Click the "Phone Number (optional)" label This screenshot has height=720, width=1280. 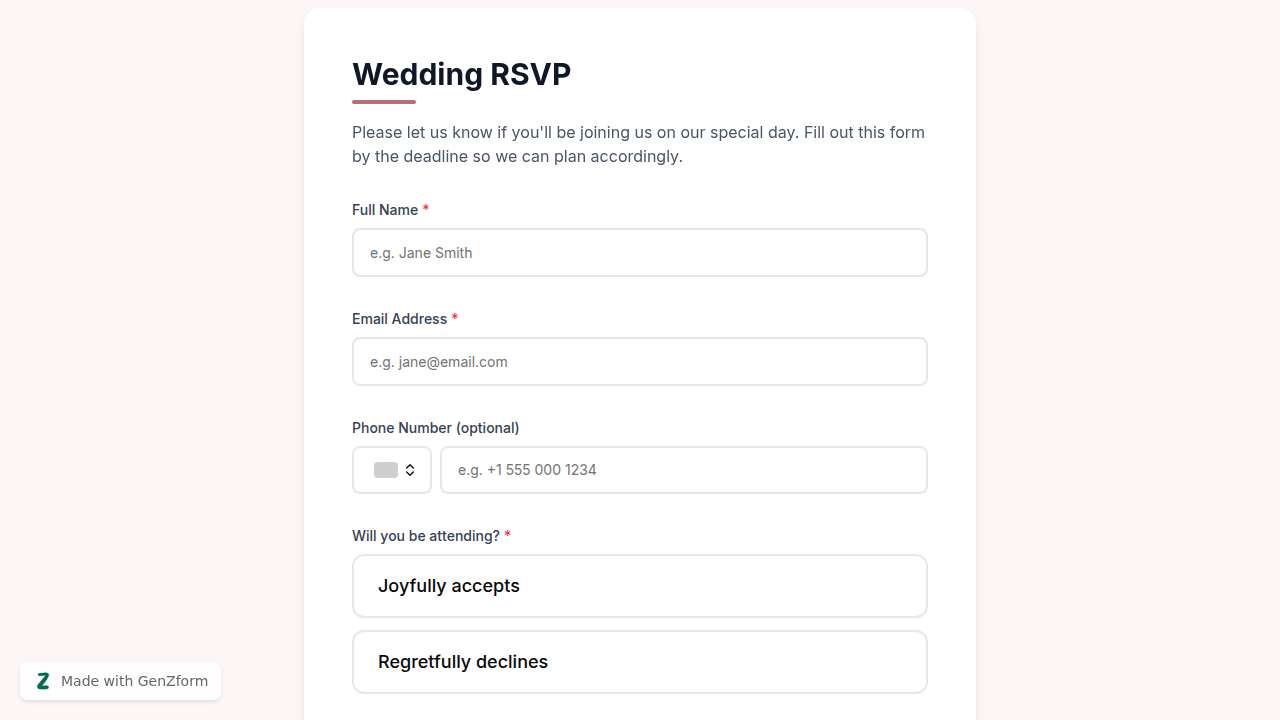click(435, 427)
